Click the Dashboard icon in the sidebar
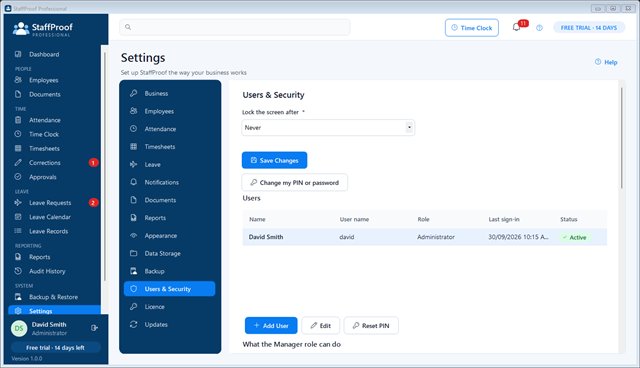640x368 pixels. click(18, 54)
